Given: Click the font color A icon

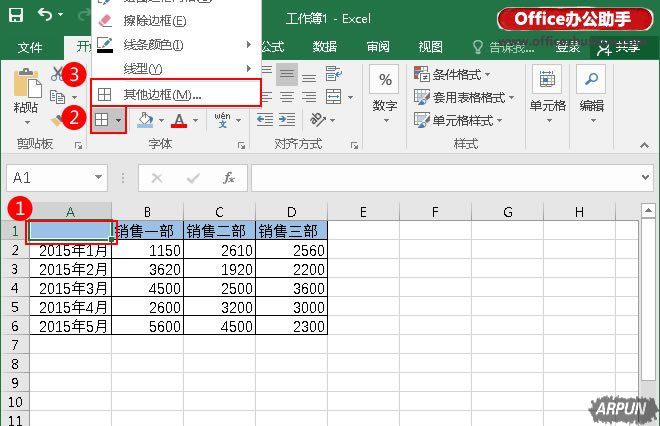Looking at the screenshot, I should [179, 120].
